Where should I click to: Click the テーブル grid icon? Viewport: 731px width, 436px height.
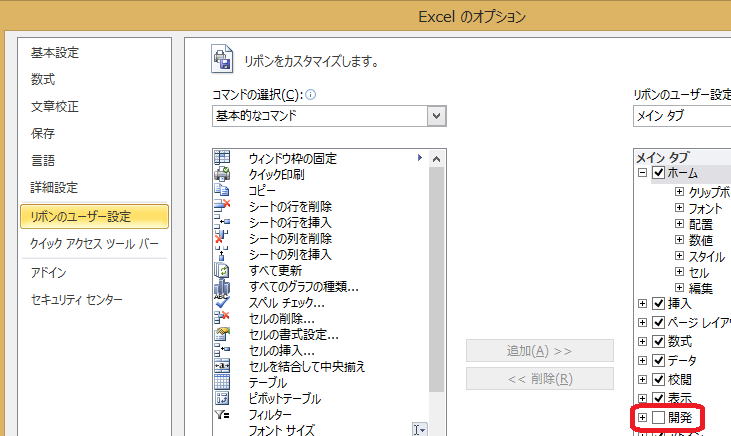click(x=222, y=382)
